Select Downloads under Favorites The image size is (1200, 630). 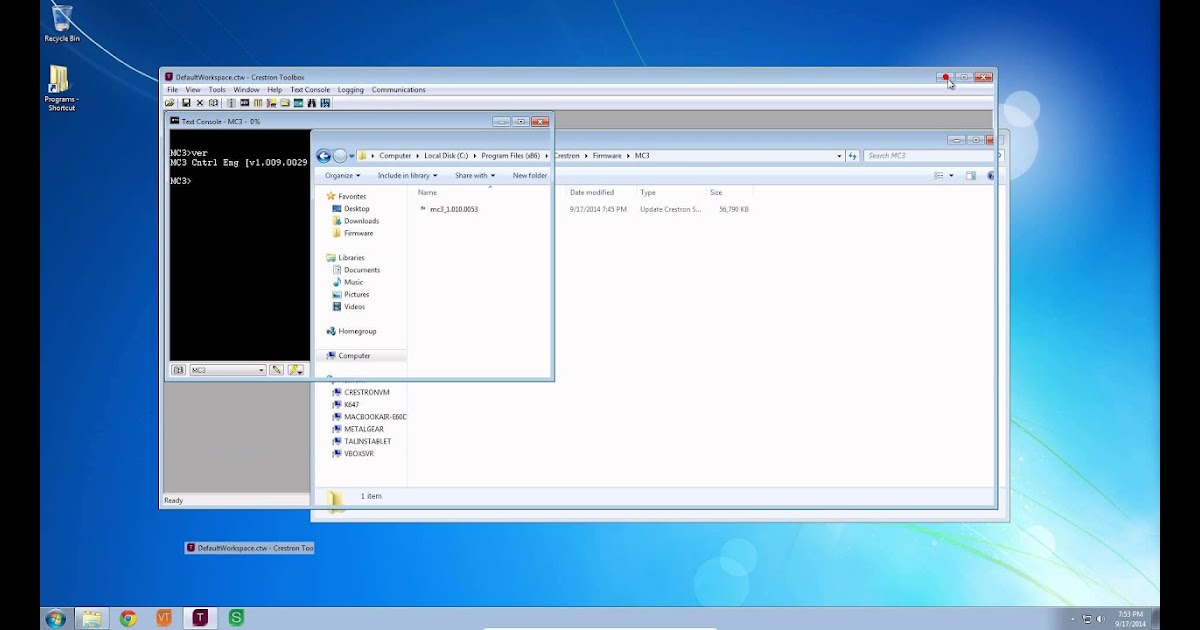pyautogui.click(x=361, y=221)
